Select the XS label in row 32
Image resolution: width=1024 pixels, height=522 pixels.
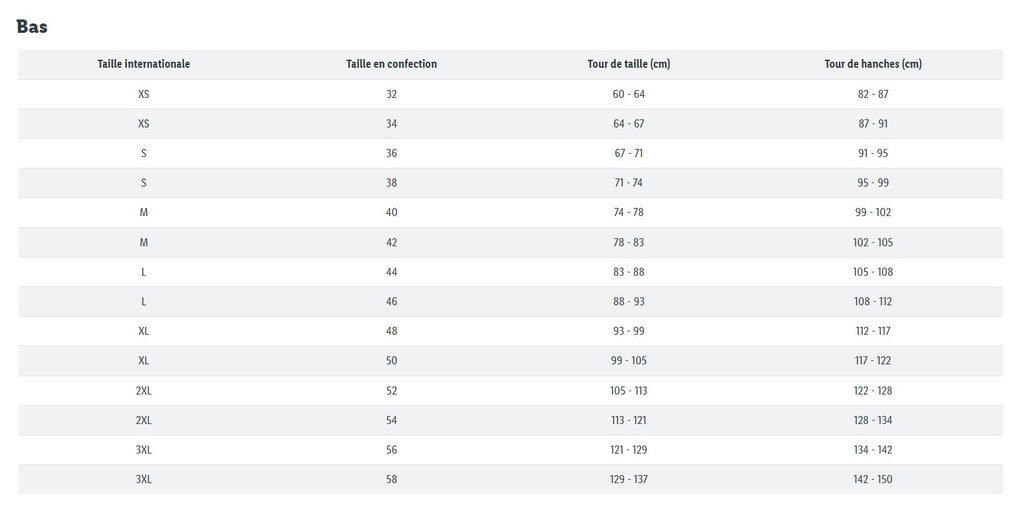tap(144, 94)
